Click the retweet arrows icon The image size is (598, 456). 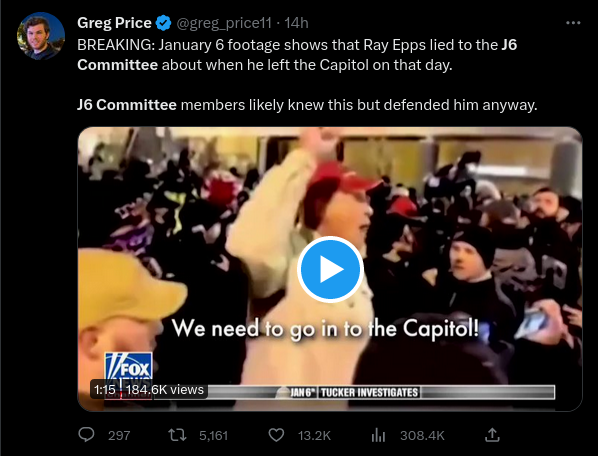[x=177, y=435]
